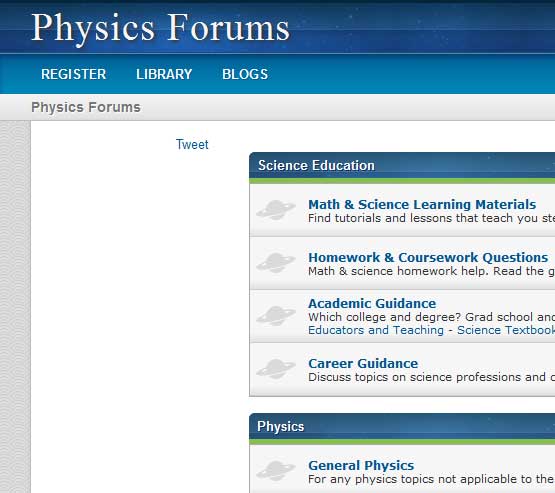Click planet icon beside General Physics
The width and height of the screenshot is (555, 493).
click(x=276, y=471)
